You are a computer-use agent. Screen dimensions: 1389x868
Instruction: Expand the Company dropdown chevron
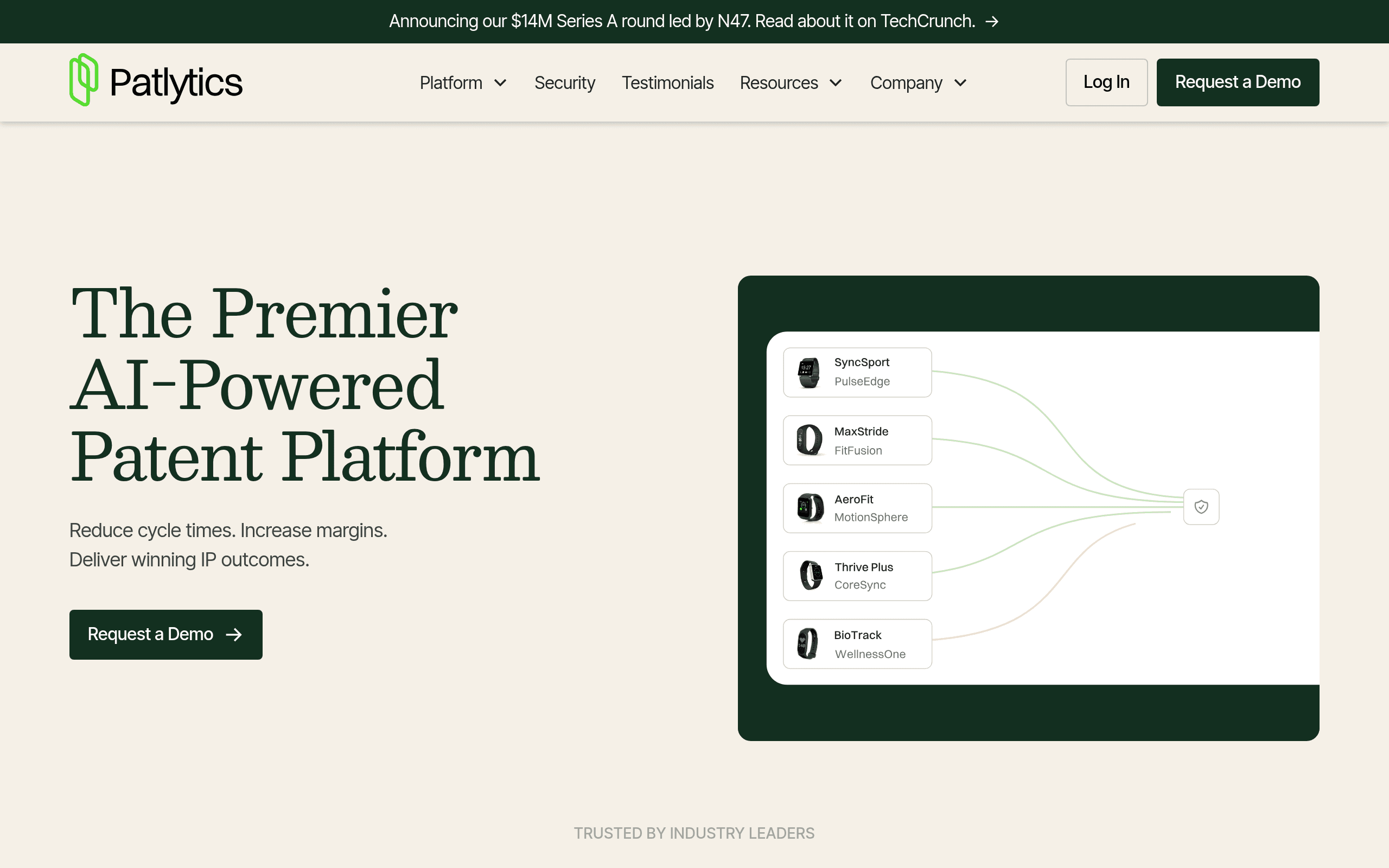point(960,83)
